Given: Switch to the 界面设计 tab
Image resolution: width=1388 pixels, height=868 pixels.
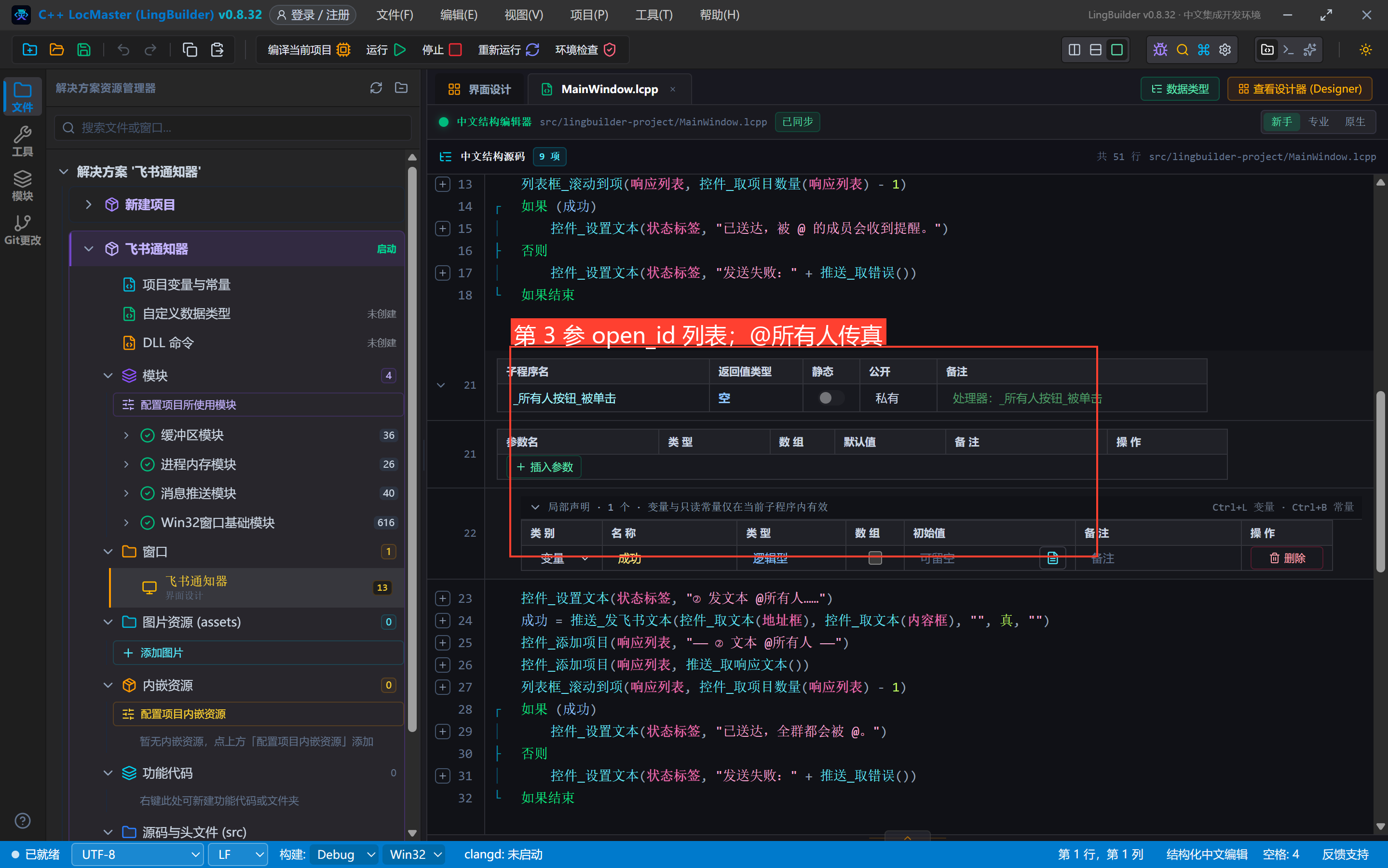Looking at the screenshot, I should 479,89.
